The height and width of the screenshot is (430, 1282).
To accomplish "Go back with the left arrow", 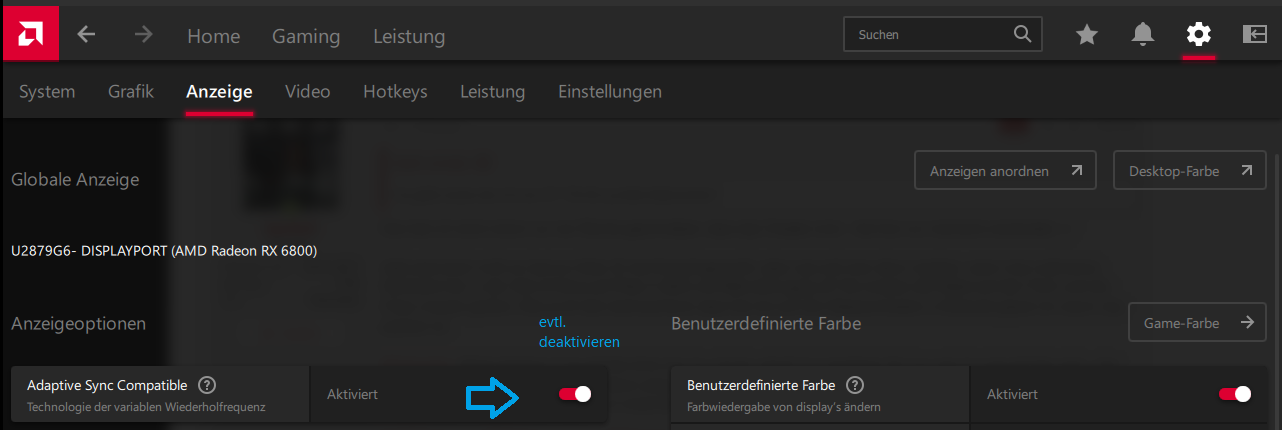I will pyautogui.click(x=87, y=35).
